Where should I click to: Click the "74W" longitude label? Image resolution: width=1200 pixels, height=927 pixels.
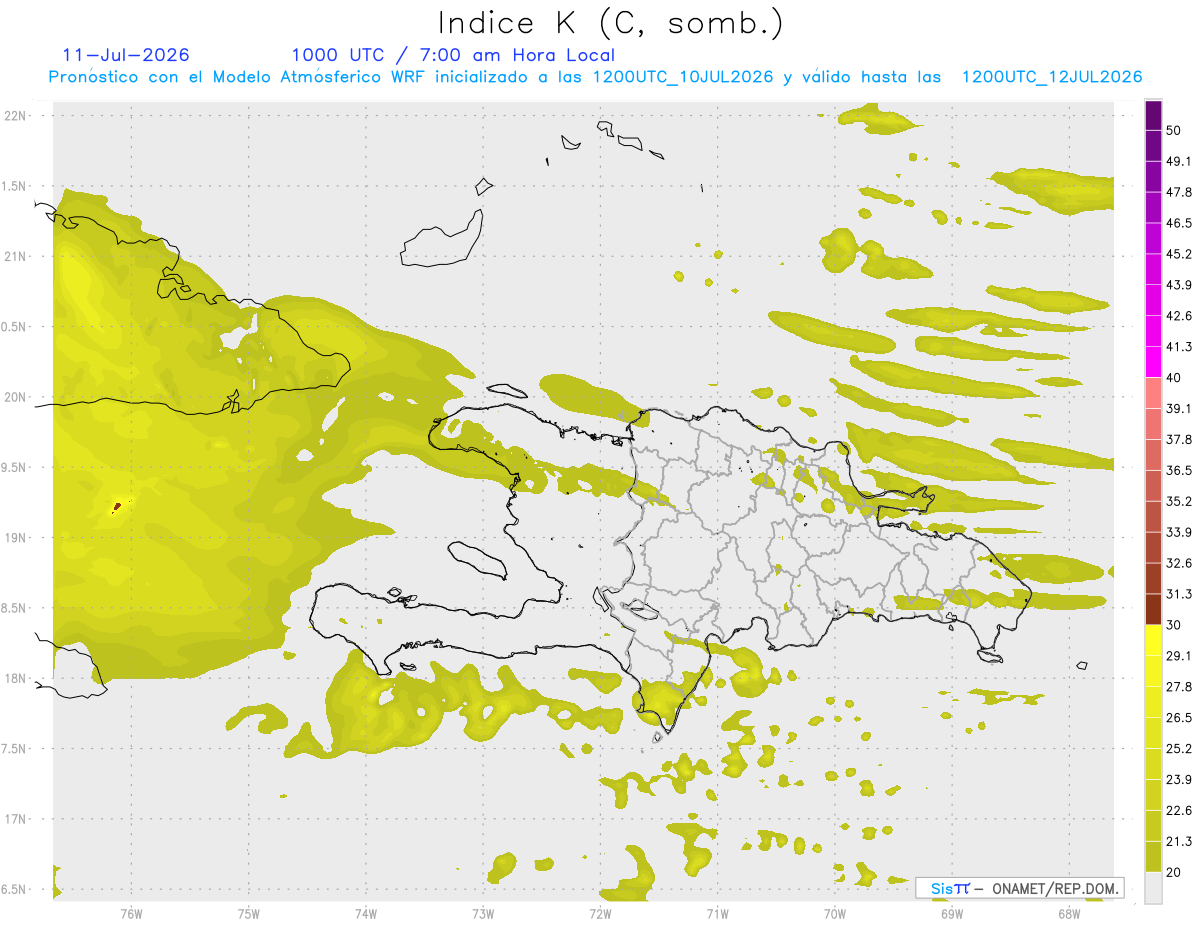366,913
